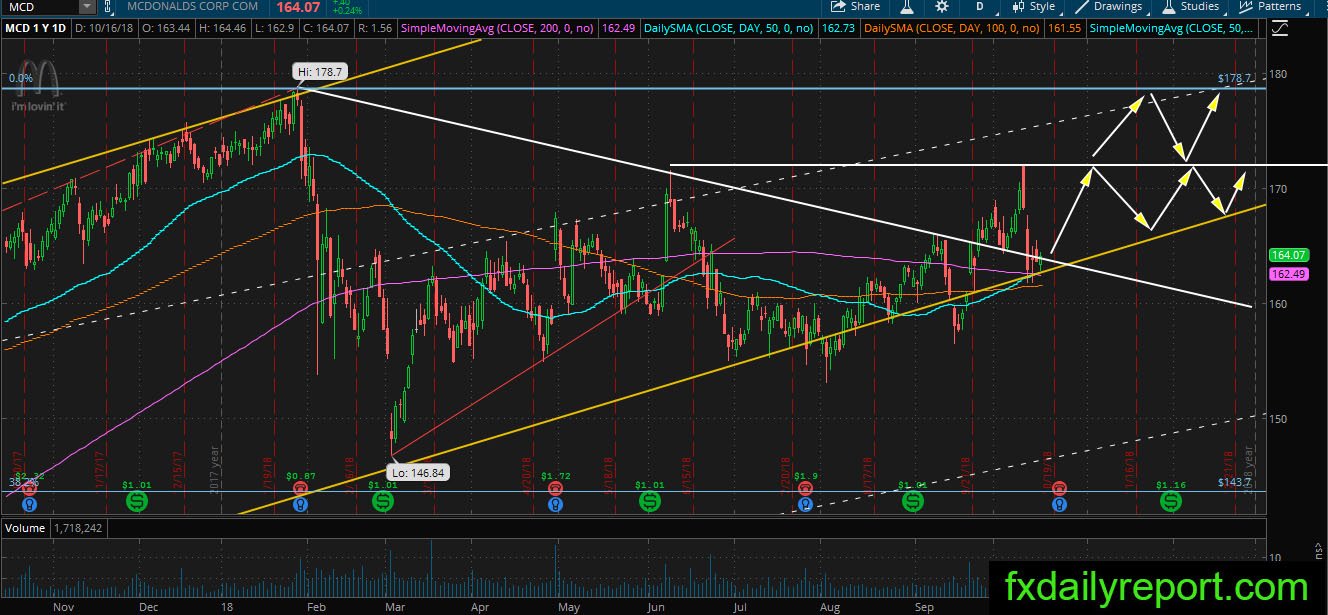The image size is (1328, 615).
Task: Click the $1.16 dividend icon
Action: click(1170, 500)
